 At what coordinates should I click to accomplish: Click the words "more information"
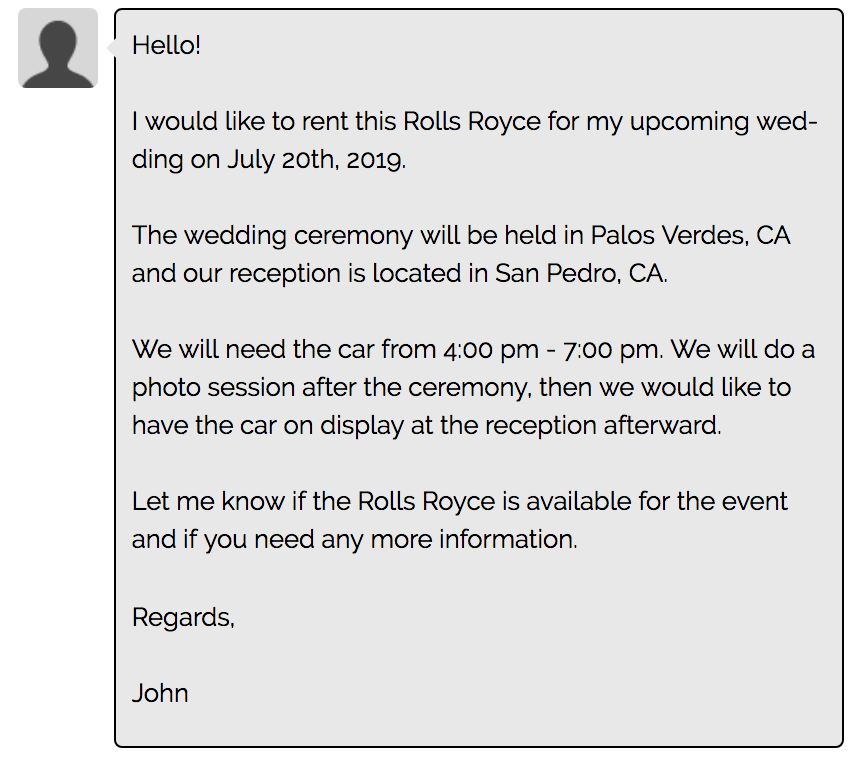click(x=474, y=539)
